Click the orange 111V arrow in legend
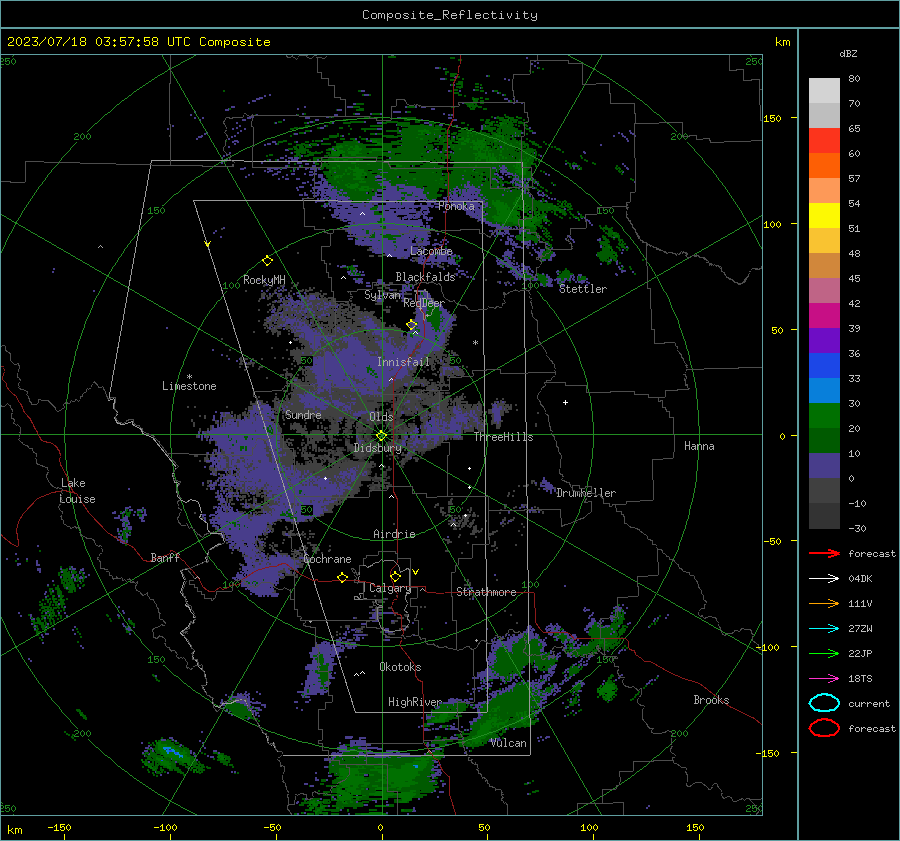This screenshot has height=841, width=900. coord(824,603)
